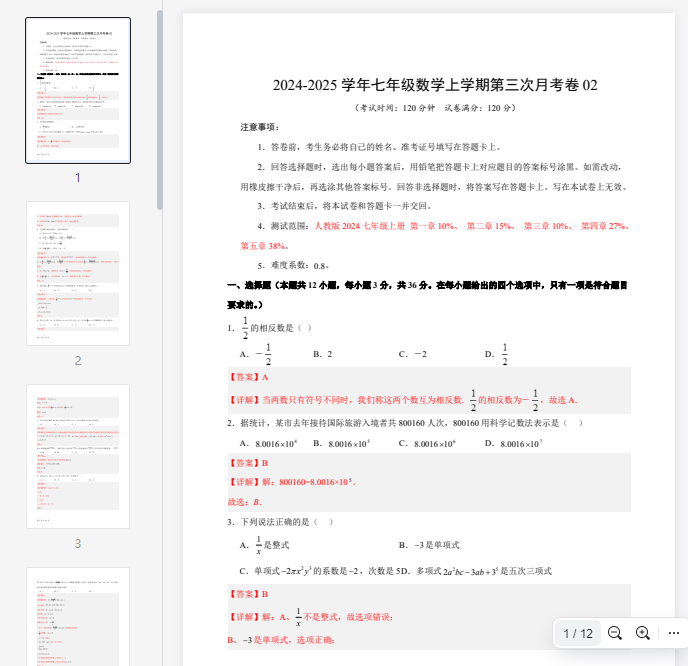688x666 pixels.
Task: Click page label 2 under second thumbnail
Action: [78, 360]
